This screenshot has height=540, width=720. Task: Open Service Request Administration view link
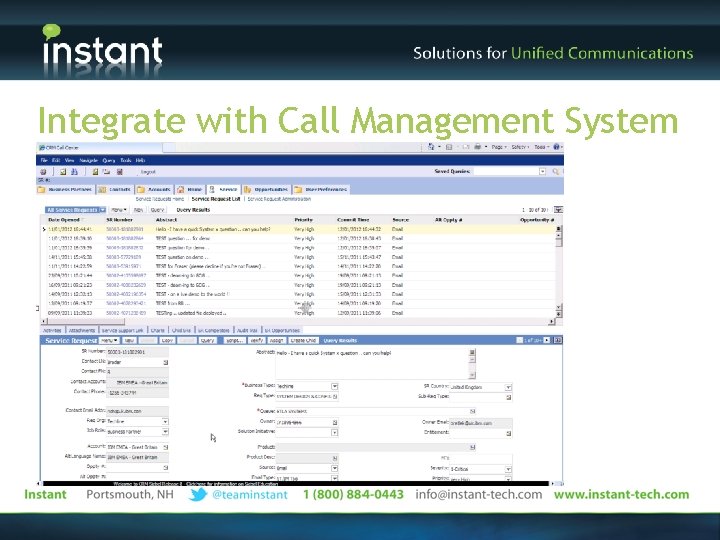click(x=279, y=199)
